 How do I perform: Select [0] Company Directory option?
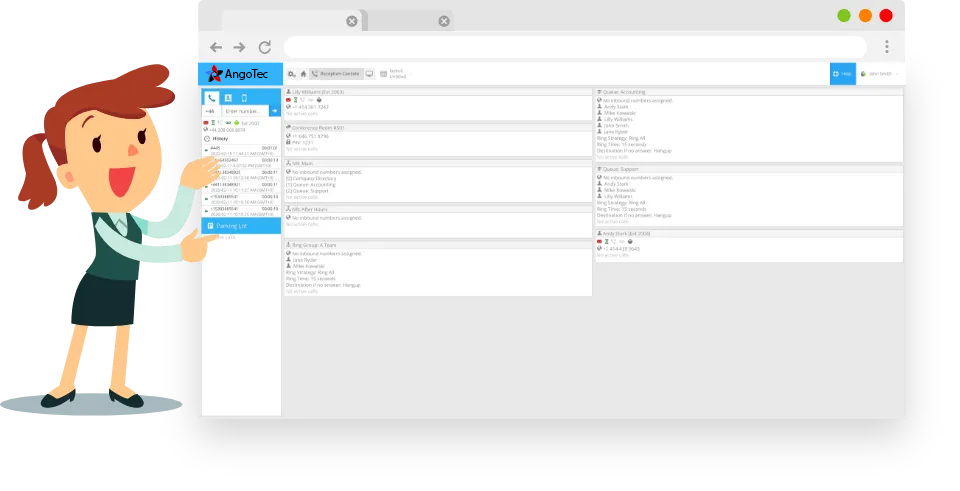(x=311, y=178)
